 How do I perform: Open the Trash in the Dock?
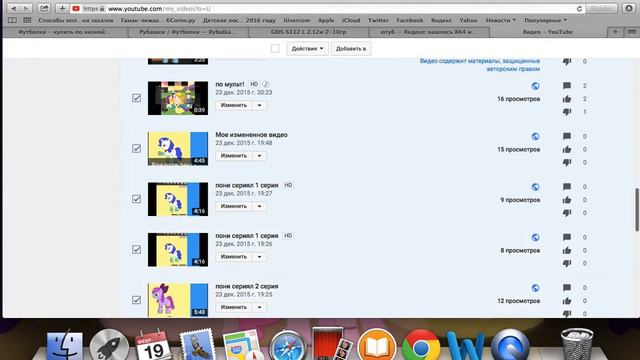(x=577, y=344)
